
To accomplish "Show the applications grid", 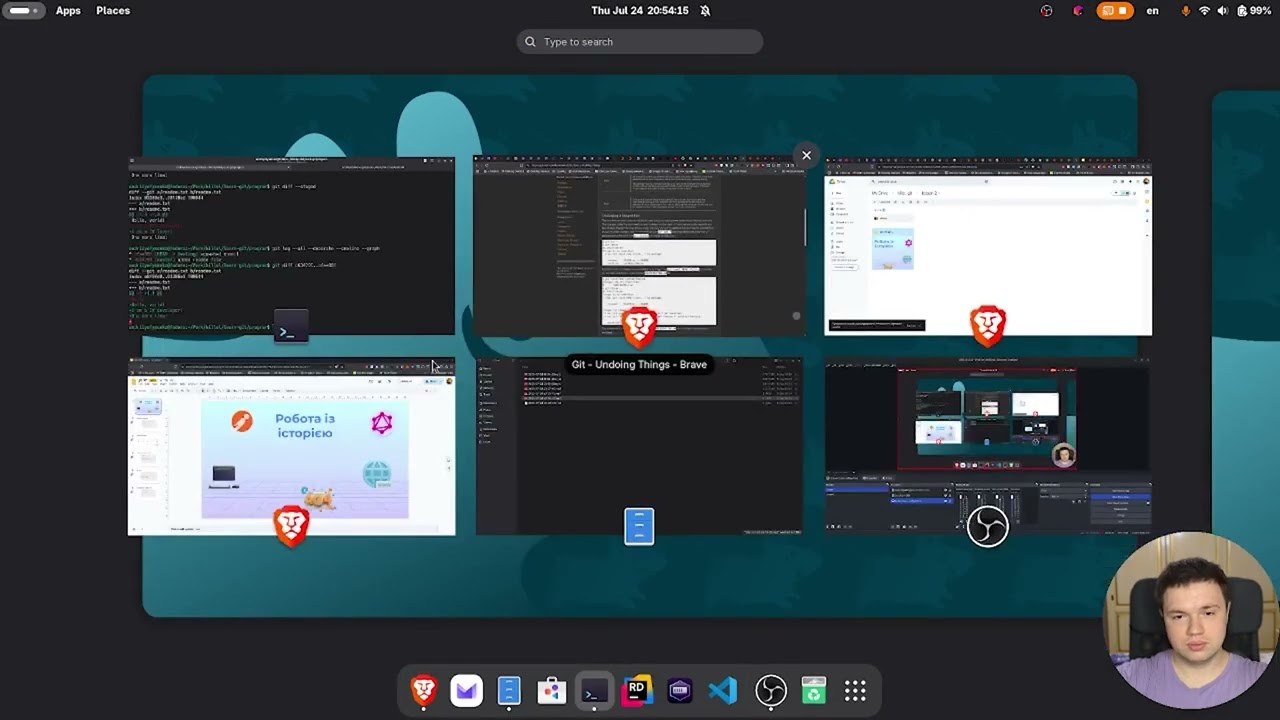I will pyautogui.click(x=855, y=691).
